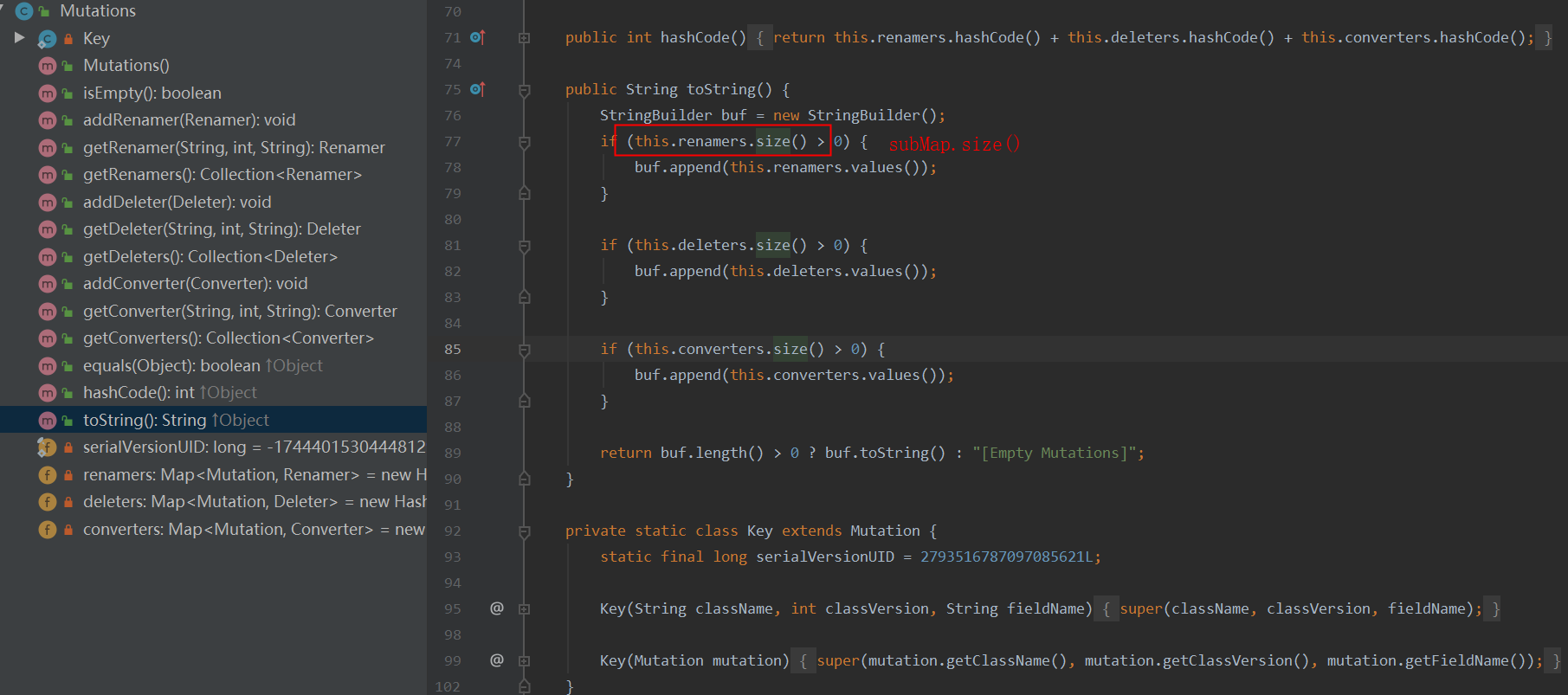Expand folded Key(Mutation) constructor line 99

pos(524,661)
